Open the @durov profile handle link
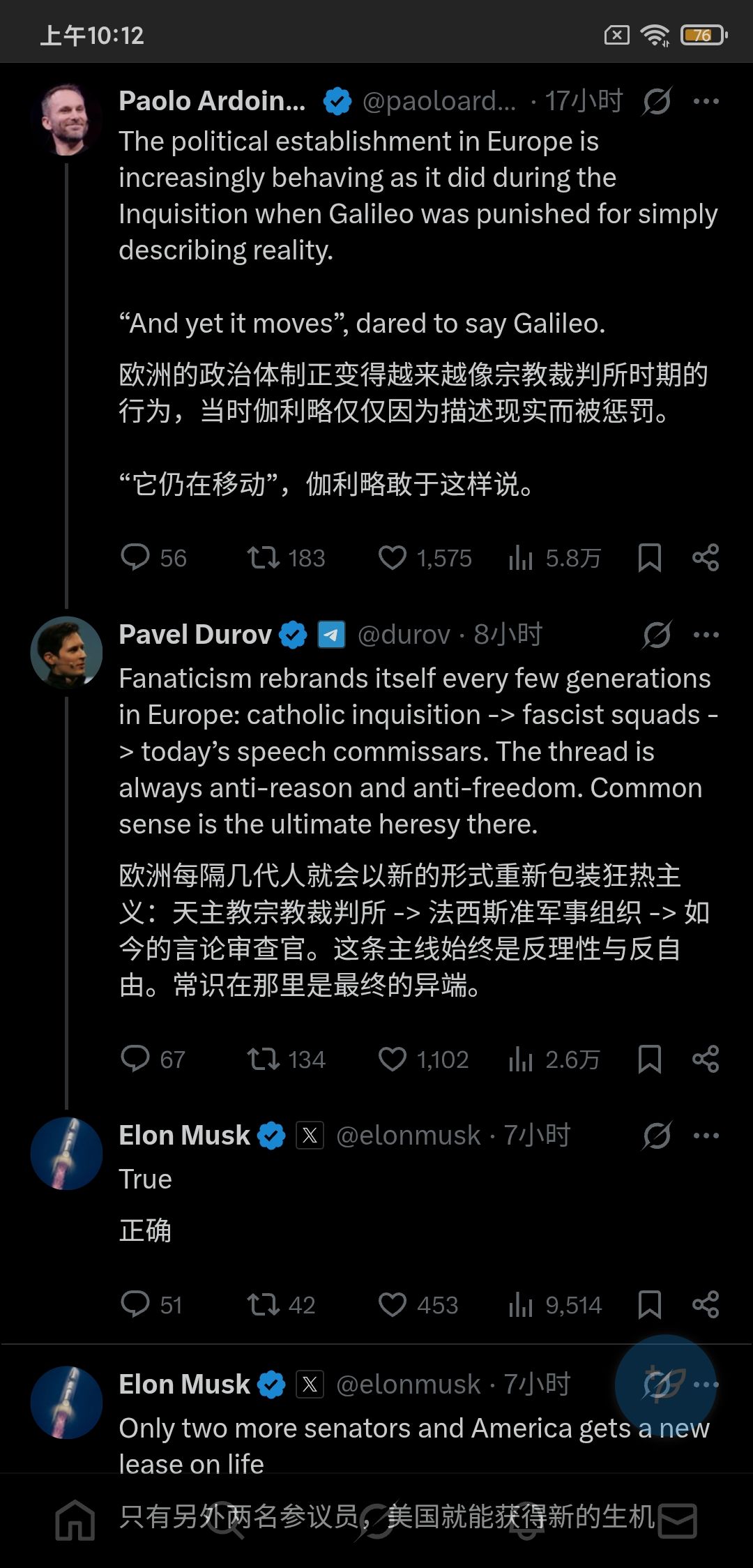This screenshot has height=1568, width=753. [x=404, y=635]
